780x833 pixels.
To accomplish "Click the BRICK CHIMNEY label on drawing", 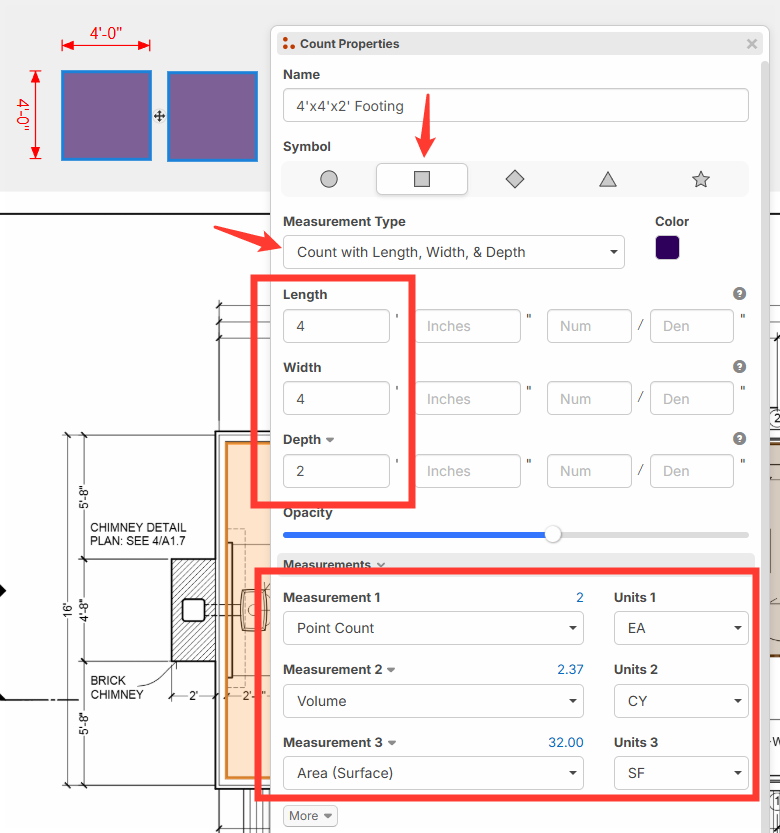I will [117, 687].
